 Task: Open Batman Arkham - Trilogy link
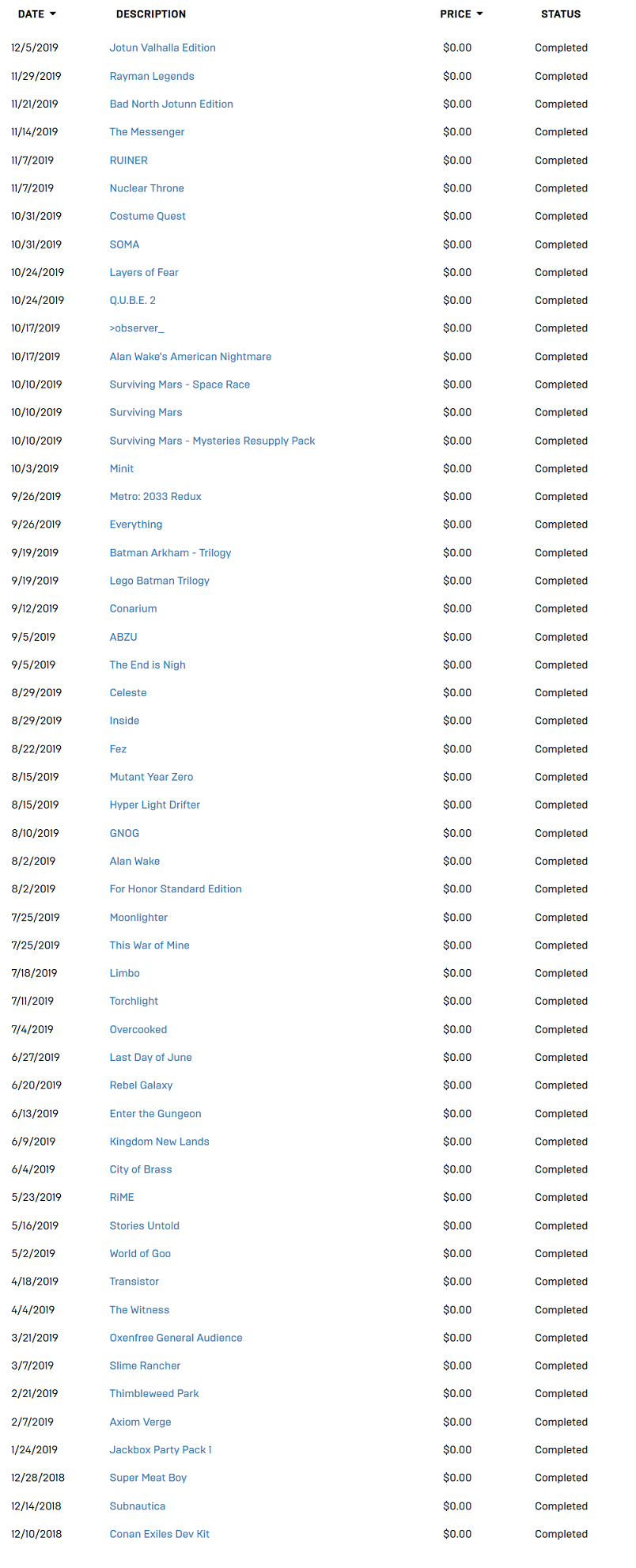(170, 553)
